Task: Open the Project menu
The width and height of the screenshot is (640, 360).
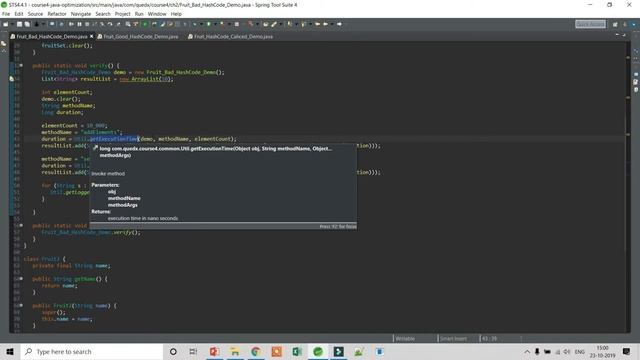Action: point(122,14)
